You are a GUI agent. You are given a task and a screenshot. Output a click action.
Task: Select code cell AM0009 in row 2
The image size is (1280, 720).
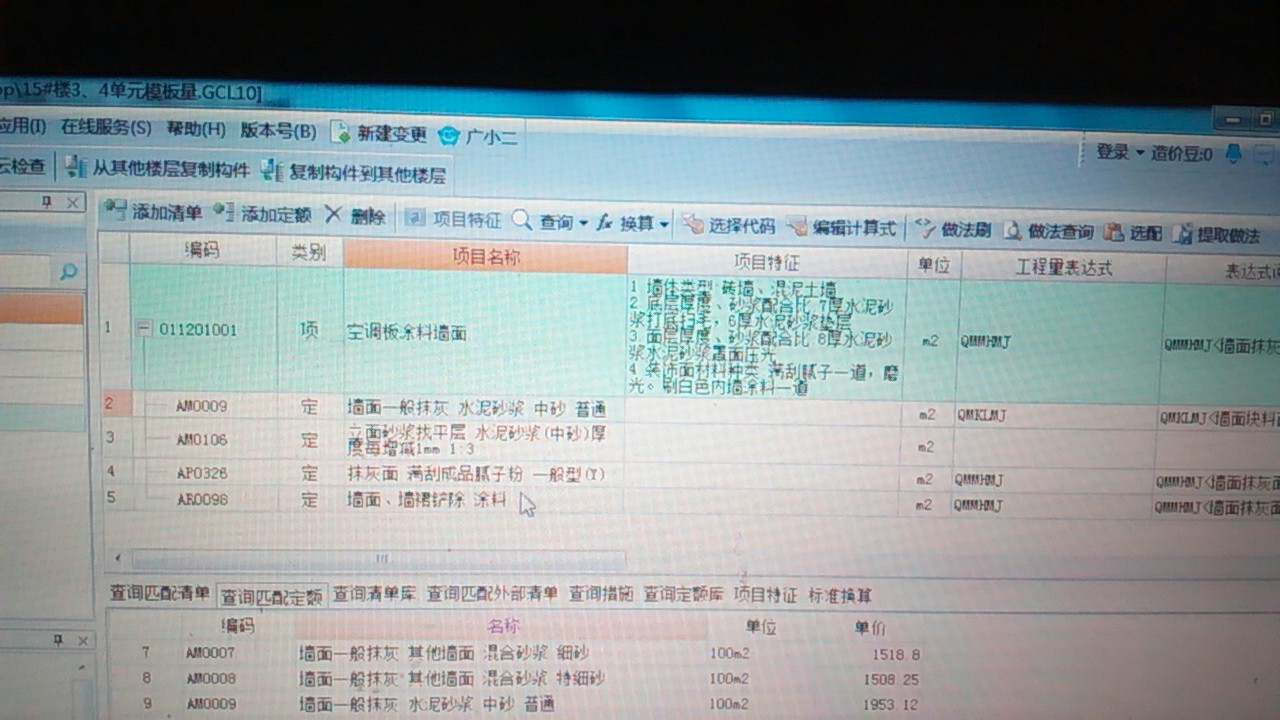(202, 406)
